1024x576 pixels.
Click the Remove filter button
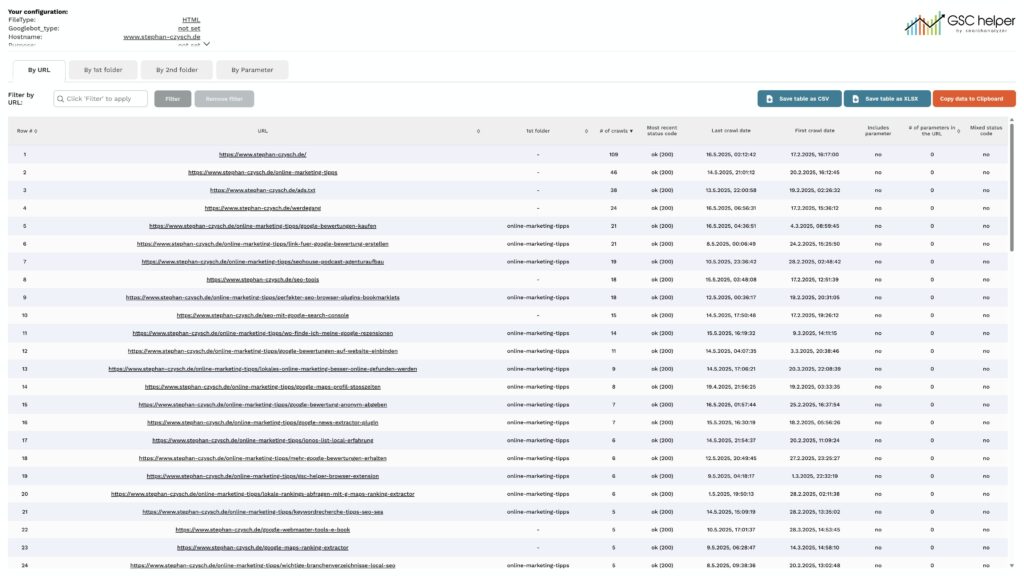[x=224, y=99]
